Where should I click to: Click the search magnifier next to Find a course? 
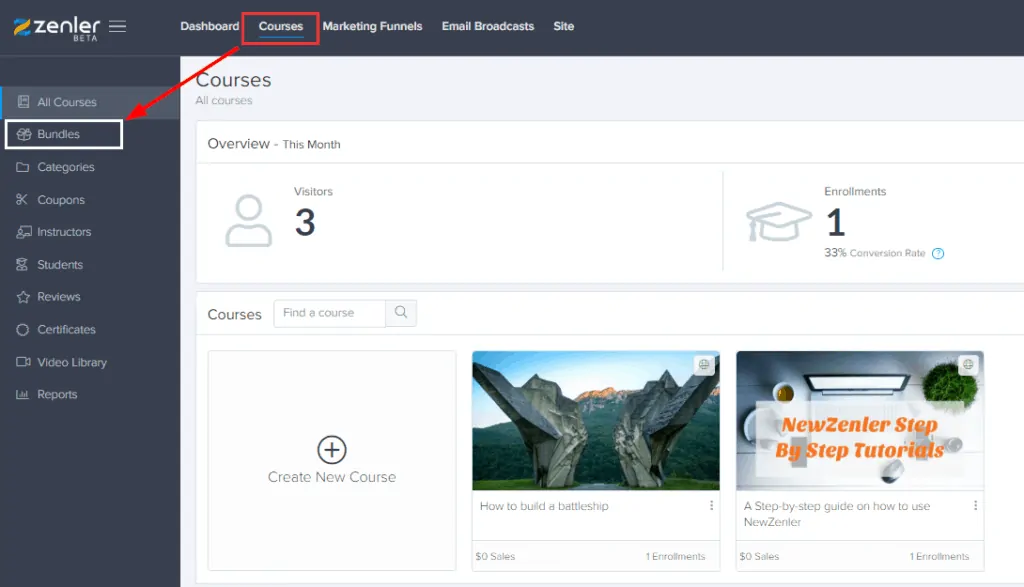coord(401,313)
